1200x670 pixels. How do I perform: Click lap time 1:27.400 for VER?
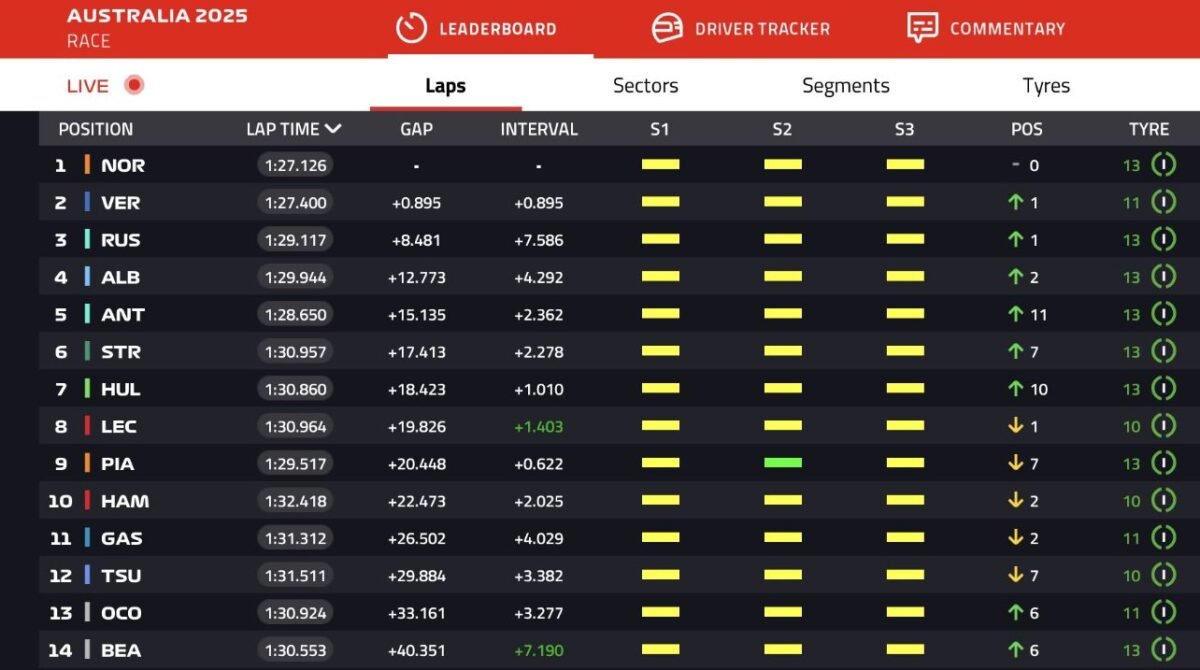click(x=296, y=202)
